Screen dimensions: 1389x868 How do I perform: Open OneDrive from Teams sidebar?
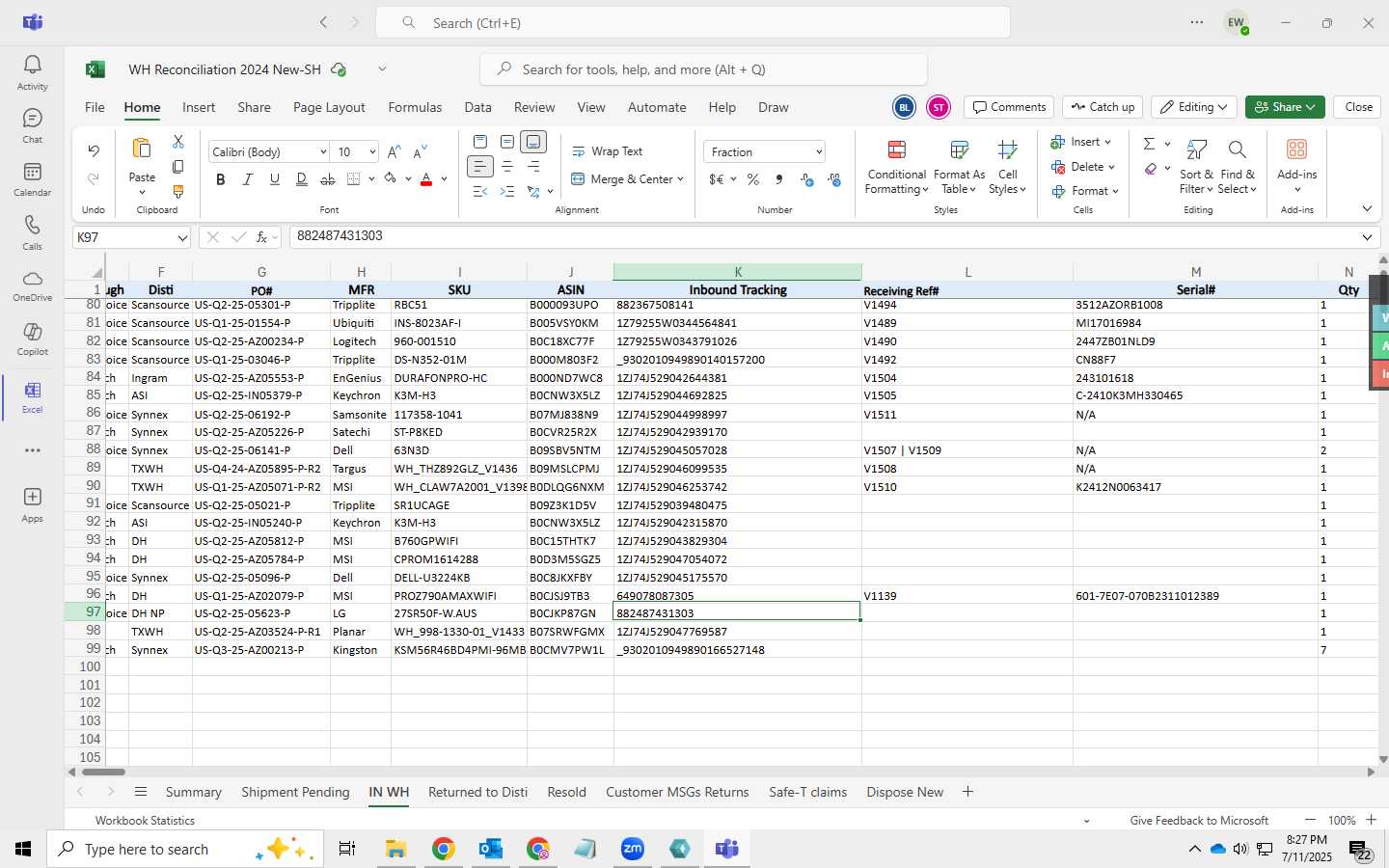32,285
